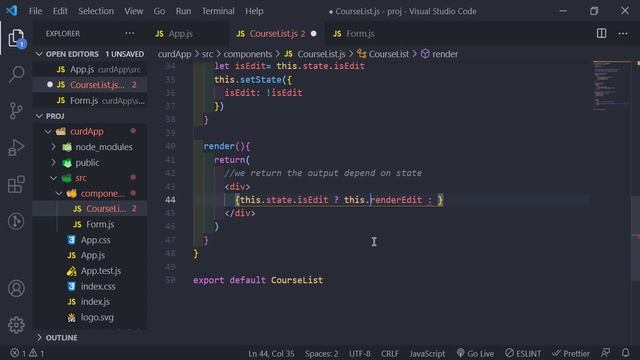Image resolution: width=640 pixels, height=360 pixels.
Task: Open the Extensions view
Action: point(16,184)
